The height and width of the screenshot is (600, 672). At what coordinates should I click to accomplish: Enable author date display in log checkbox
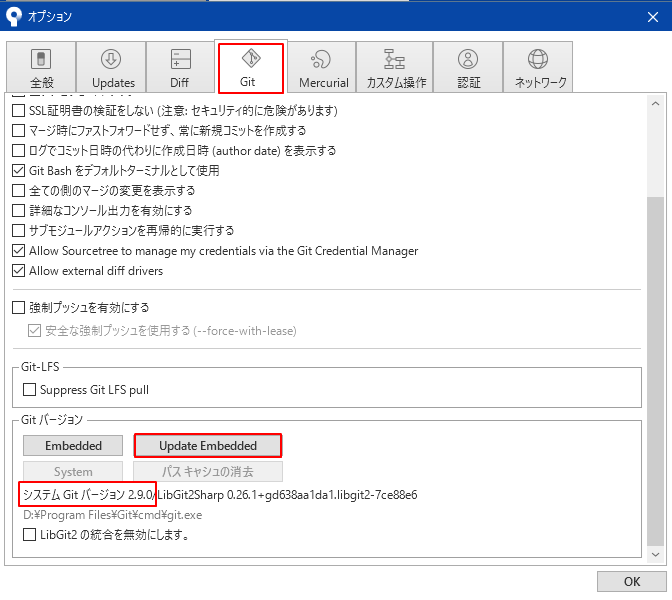[18, 150]
